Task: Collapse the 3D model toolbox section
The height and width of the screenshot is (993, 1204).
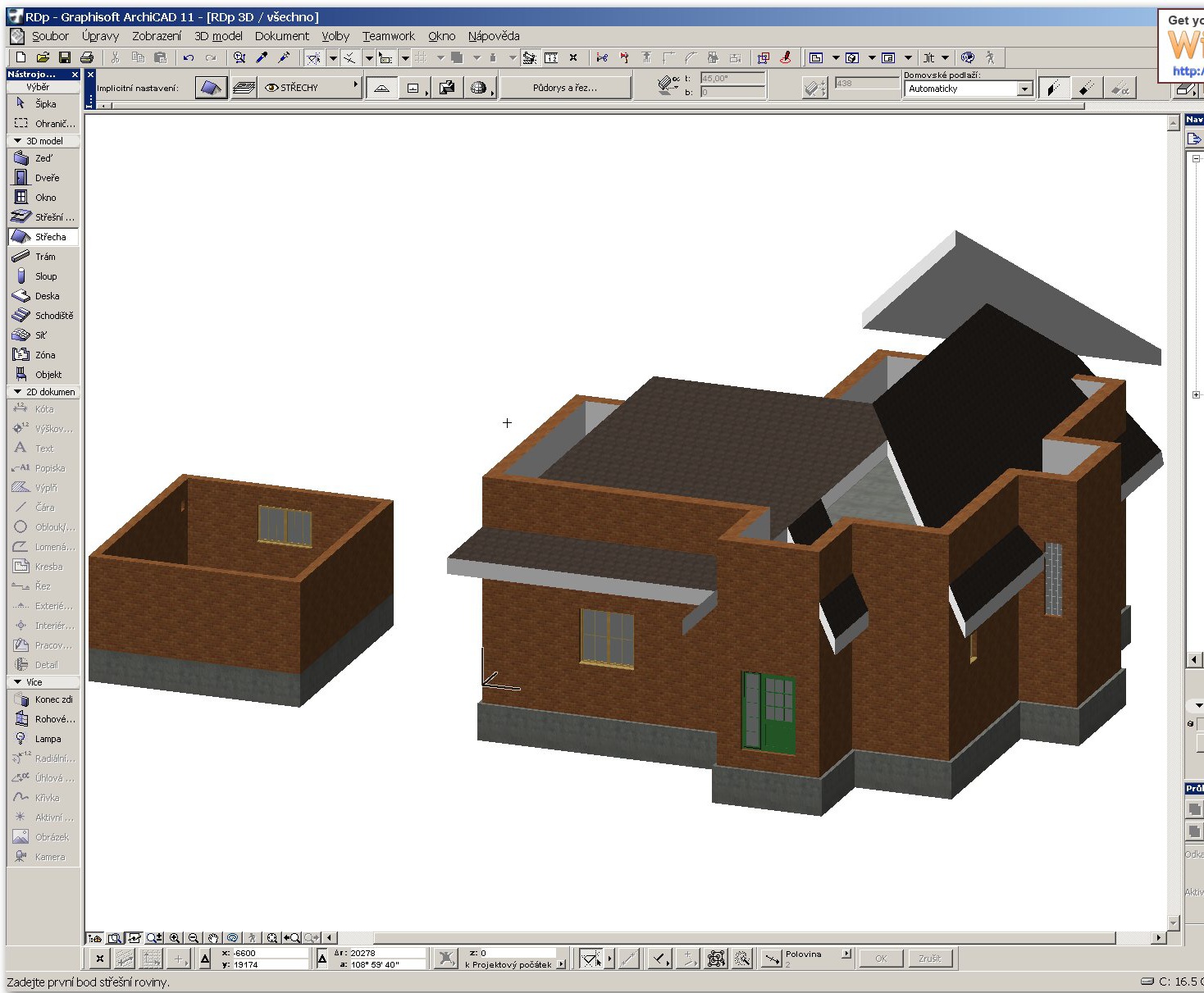Action: (17, 141)
